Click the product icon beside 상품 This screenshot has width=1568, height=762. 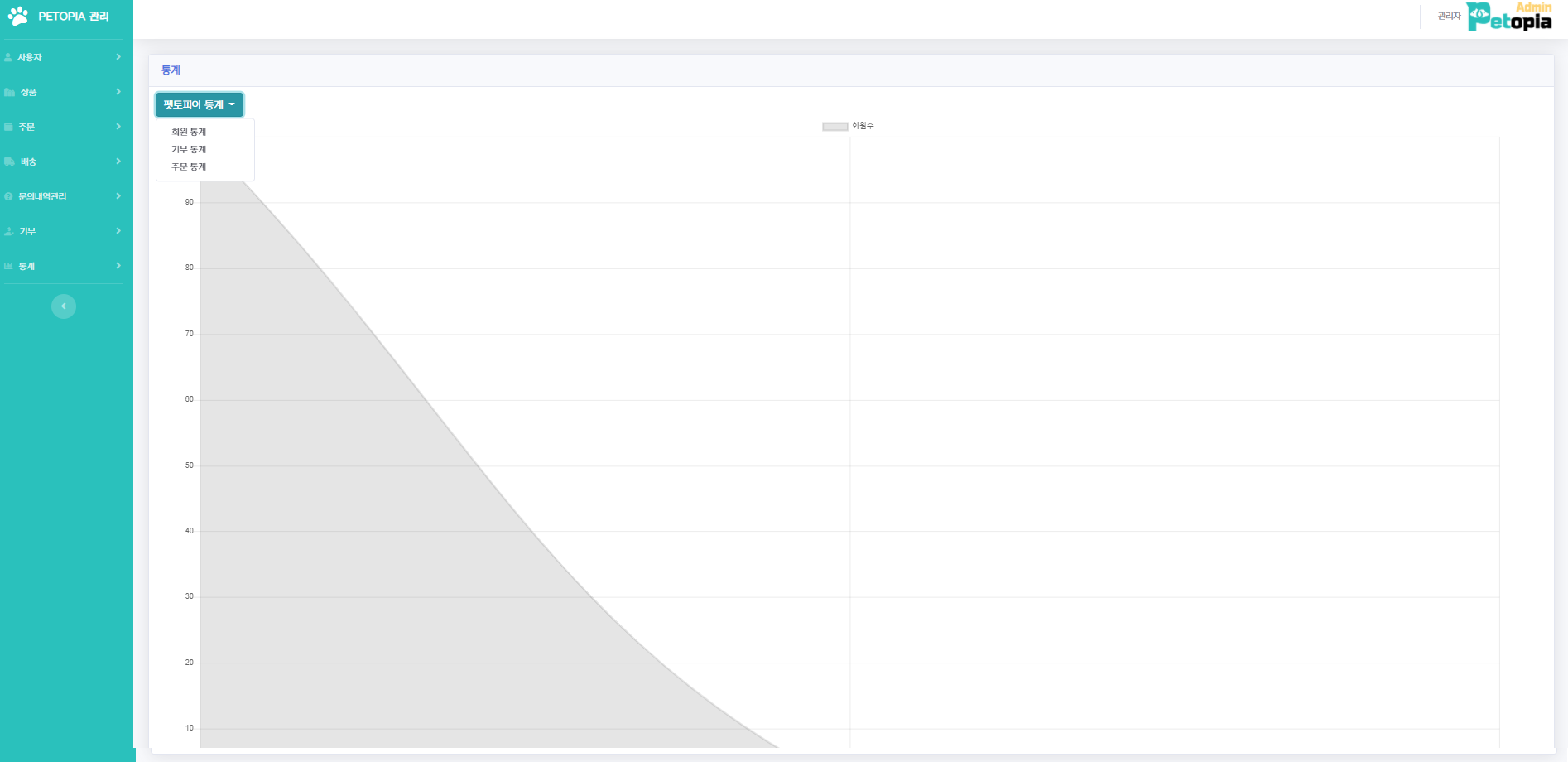tap(9, 93)
